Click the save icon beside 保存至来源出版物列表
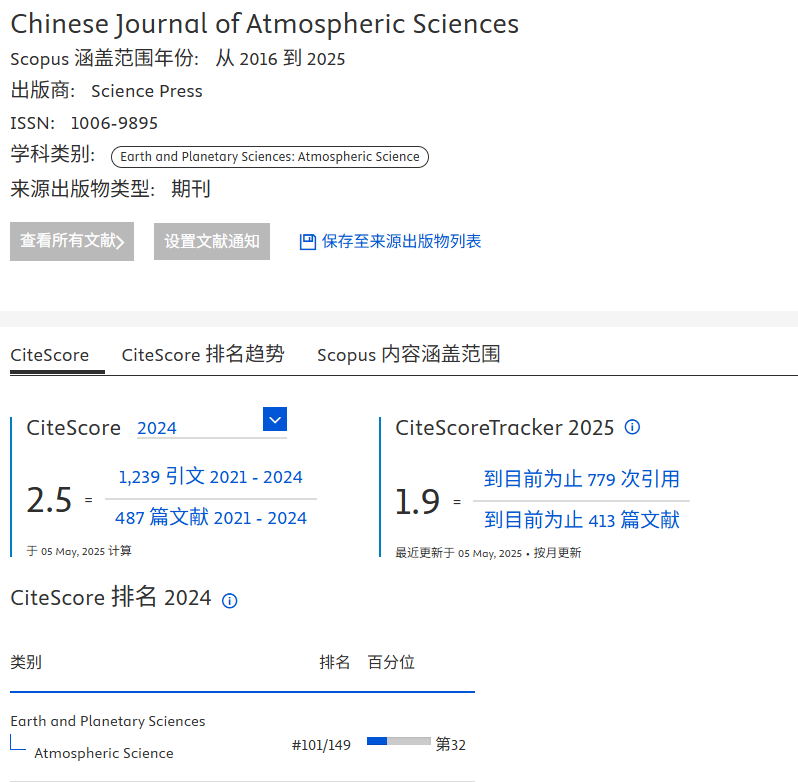This screenshot has width=798, height=782. click(308, 242)
